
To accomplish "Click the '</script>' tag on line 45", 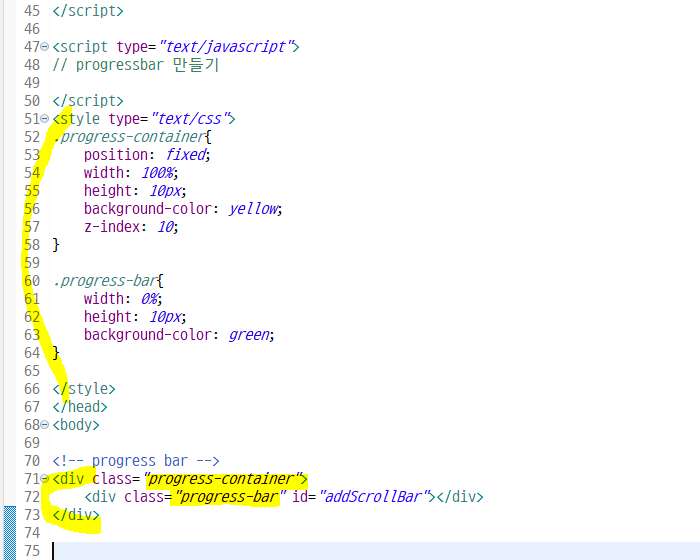I will point(88,11).
